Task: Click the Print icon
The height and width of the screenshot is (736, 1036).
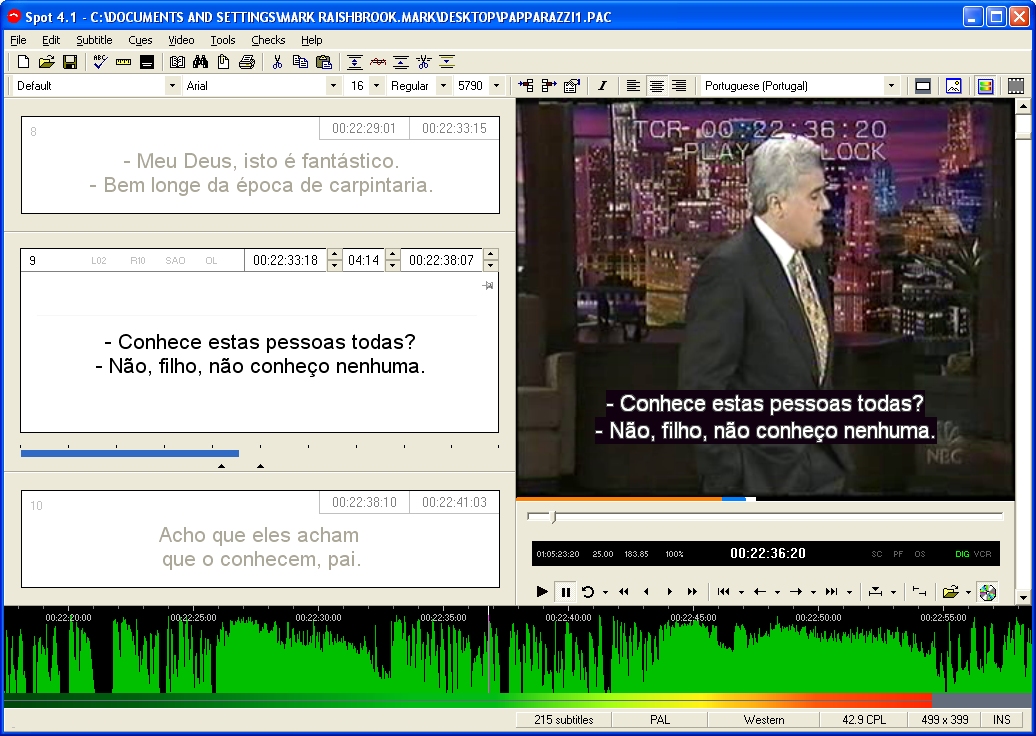Action: tap(247, 62)
